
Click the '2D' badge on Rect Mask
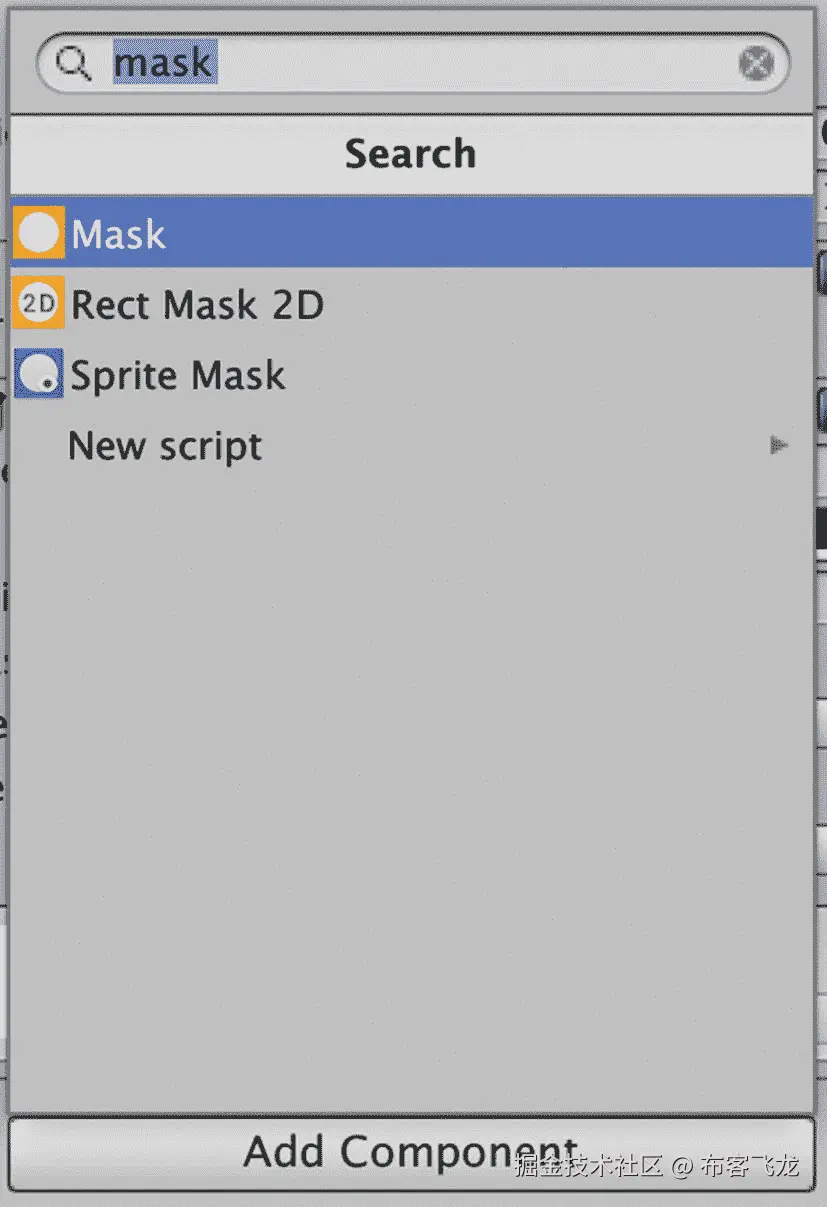pyautogui.click(x=39, y=304)
